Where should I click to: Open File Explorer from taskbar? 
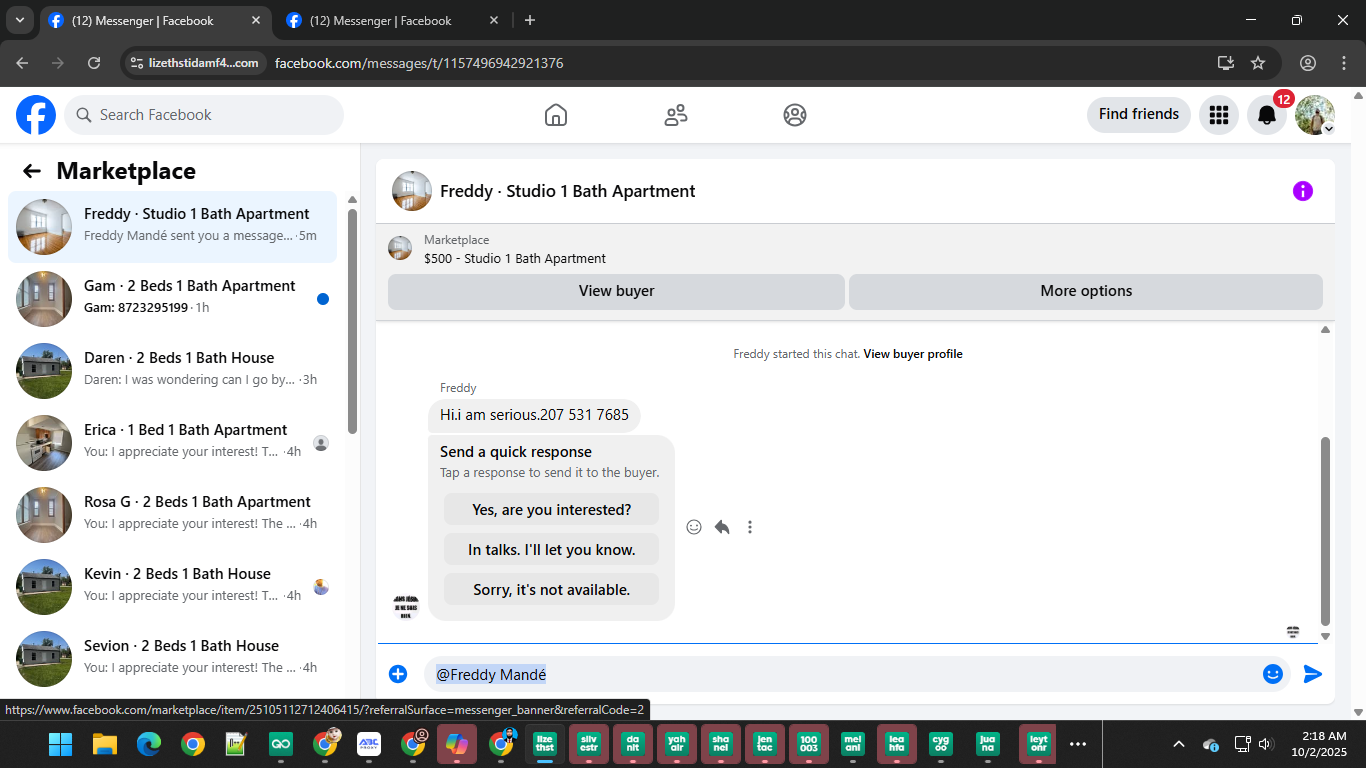pyautogui.click(x=105, y=744)
